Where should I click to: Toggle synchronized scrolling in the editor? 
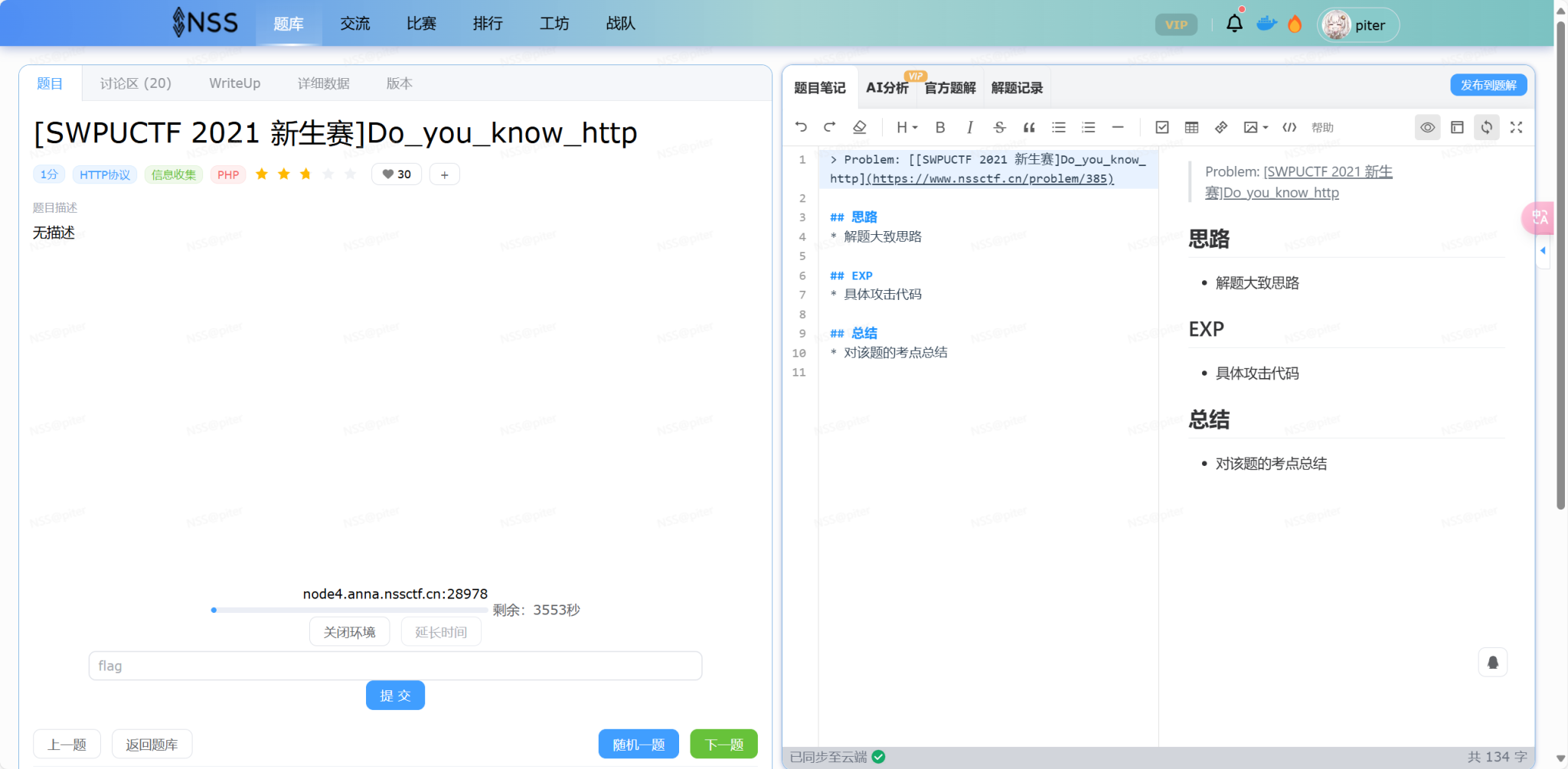click(1486, 127)
